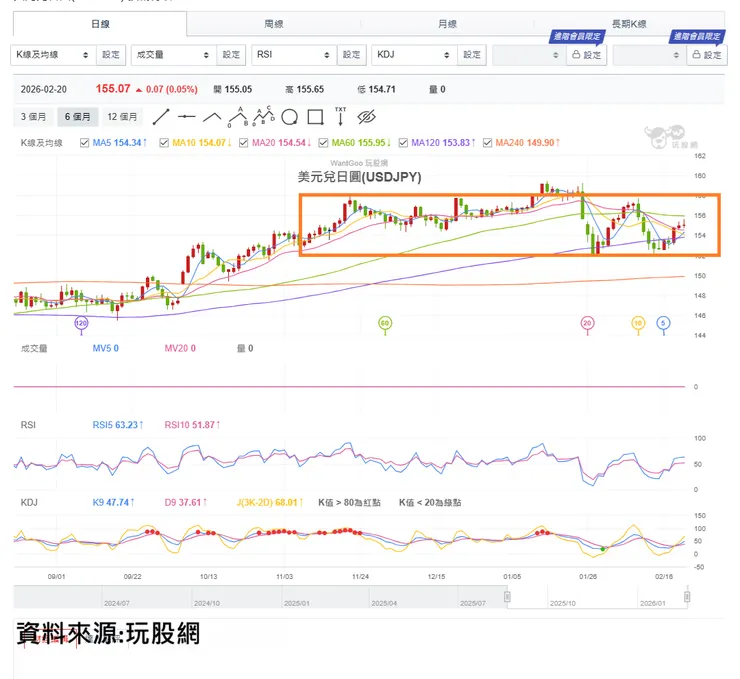Image resolution: width=740 pixels, height=679 pixels.
Task: Select the ABCD wave pattern tool
Action: (x=264, y=116)
